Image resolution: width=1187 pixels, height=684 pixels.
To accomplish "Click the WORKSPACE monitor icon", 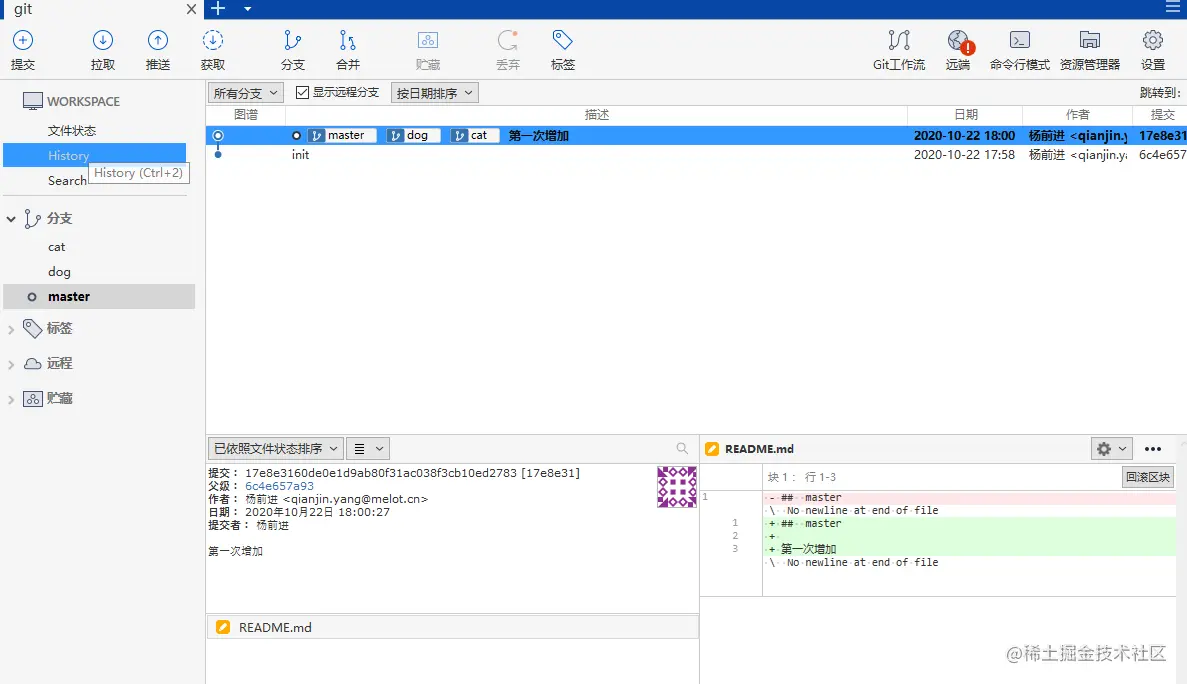I will [x=33, y=101].
